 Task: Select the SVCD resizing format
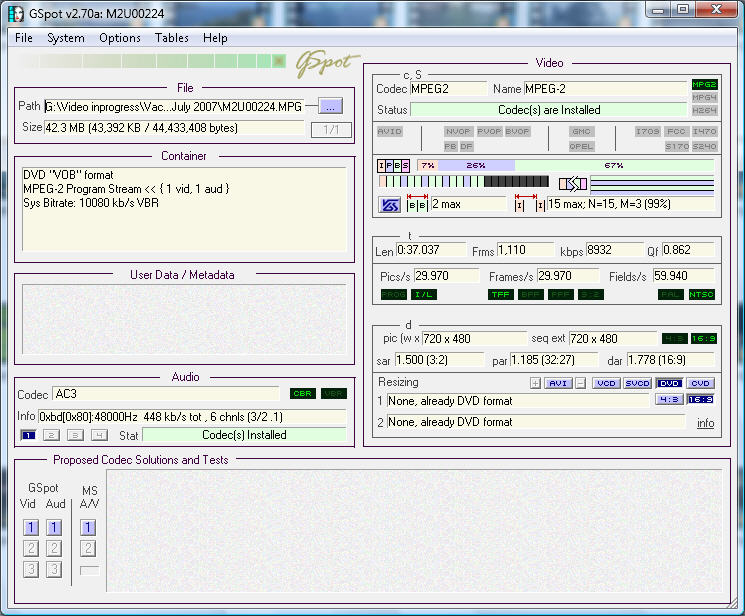(637, 383)
